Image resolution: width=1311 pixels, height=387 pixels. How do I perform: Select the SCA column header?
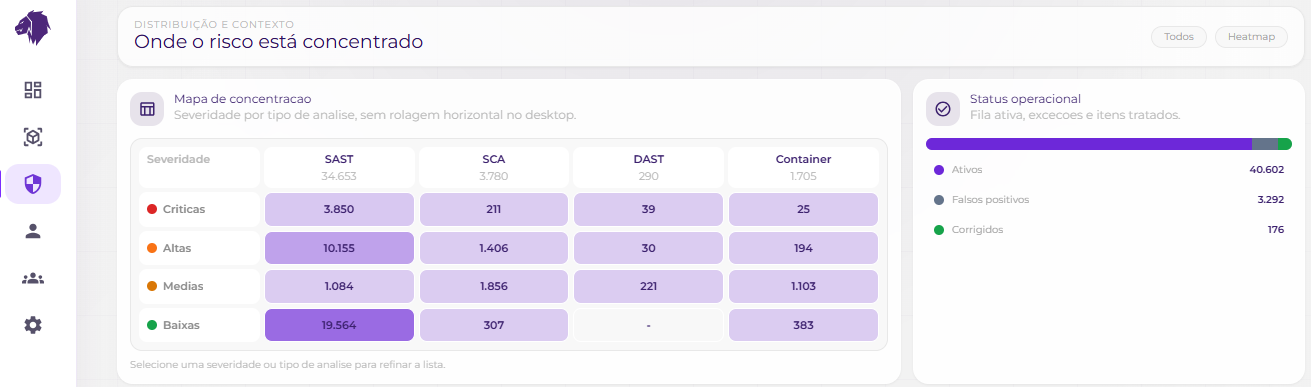[494, 167]
